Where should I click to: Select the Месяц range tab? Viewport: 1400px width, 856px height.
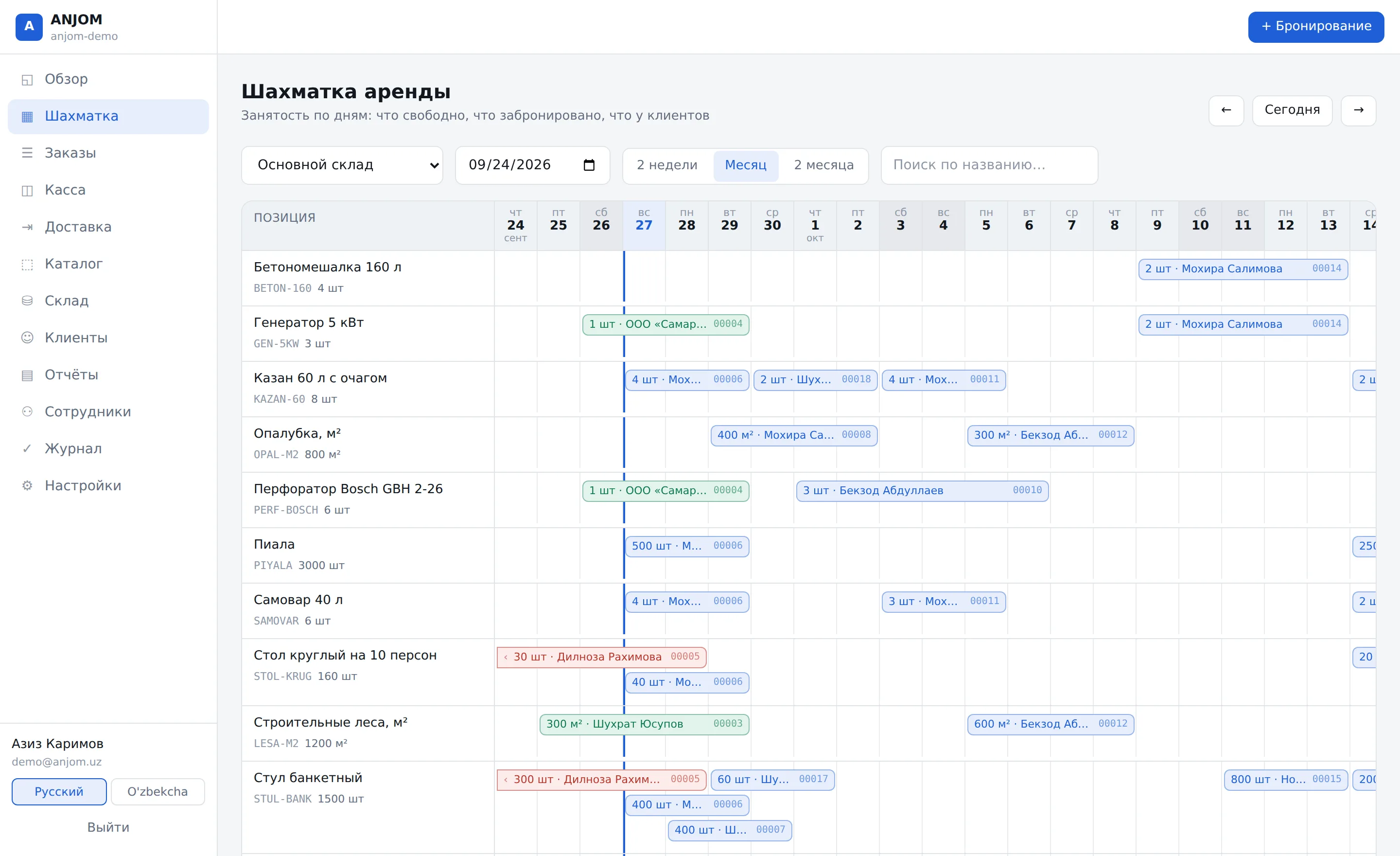click(x=746, y=165)
